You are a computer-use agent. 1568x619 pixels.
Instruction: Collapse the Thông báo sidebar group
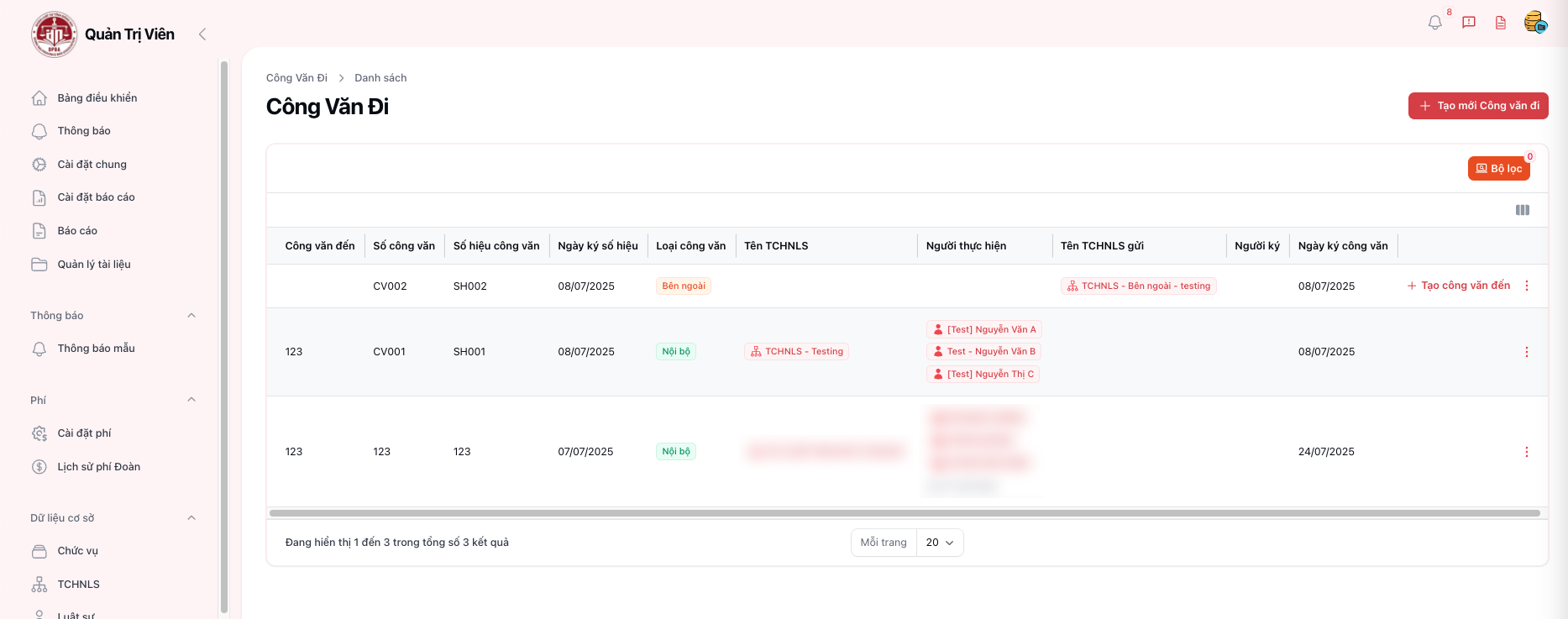click(191, 316)
